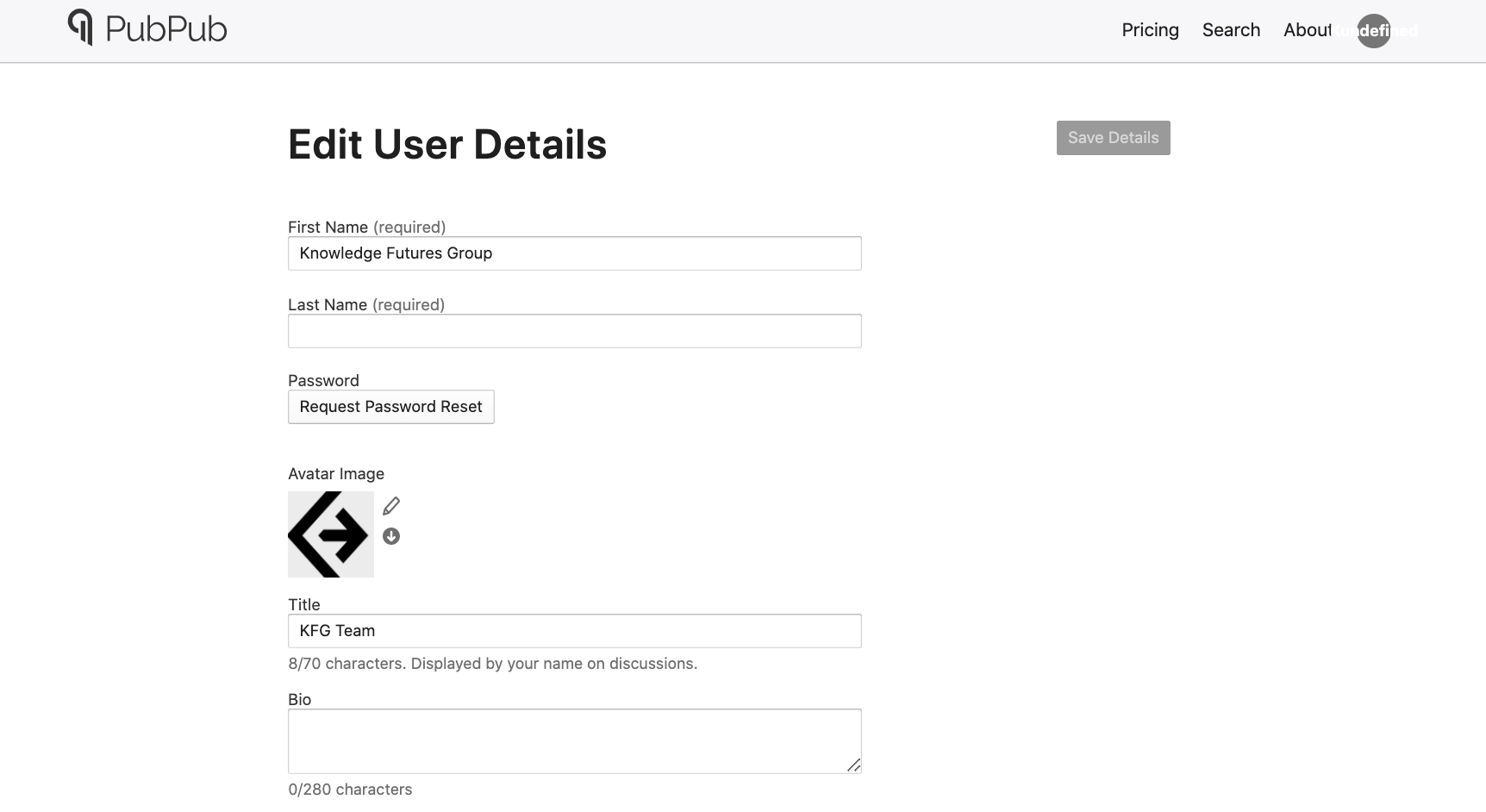Click the diamond arrow avatar image
1486x812 pixels.
tap(330, 534)
